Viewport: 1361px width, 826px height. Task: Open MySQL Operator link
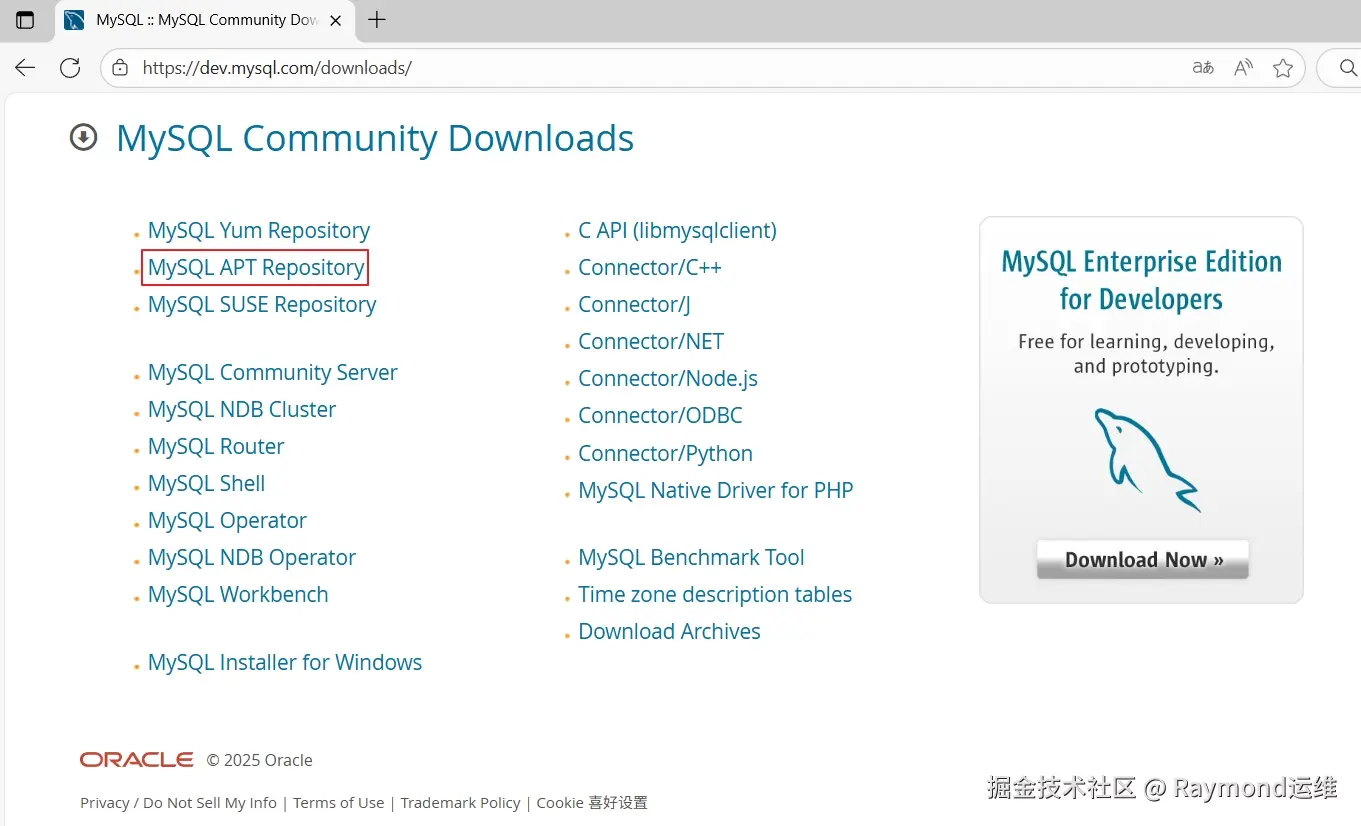[227, 520]
